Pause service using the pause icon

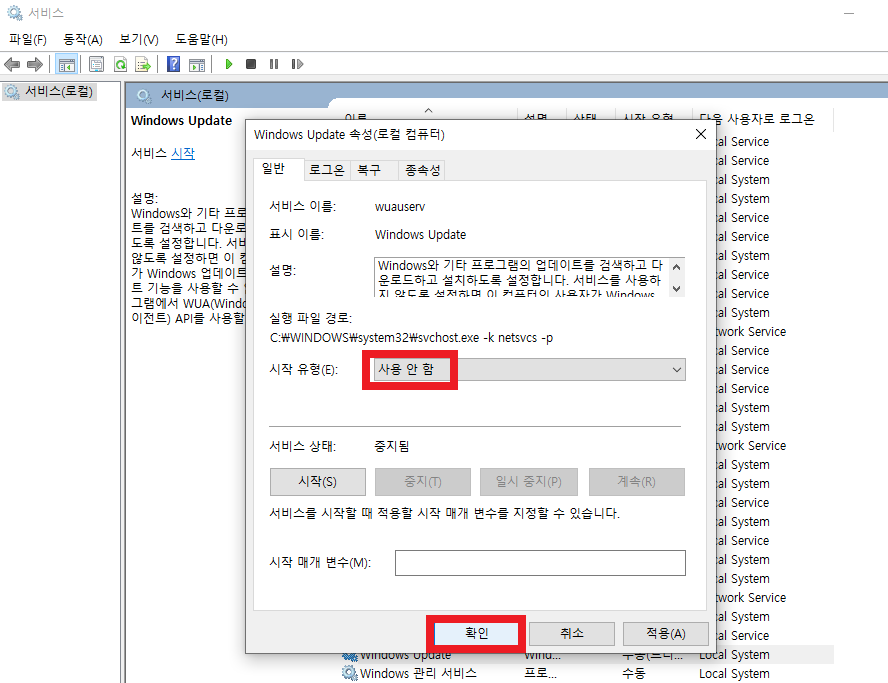point(274,64)
